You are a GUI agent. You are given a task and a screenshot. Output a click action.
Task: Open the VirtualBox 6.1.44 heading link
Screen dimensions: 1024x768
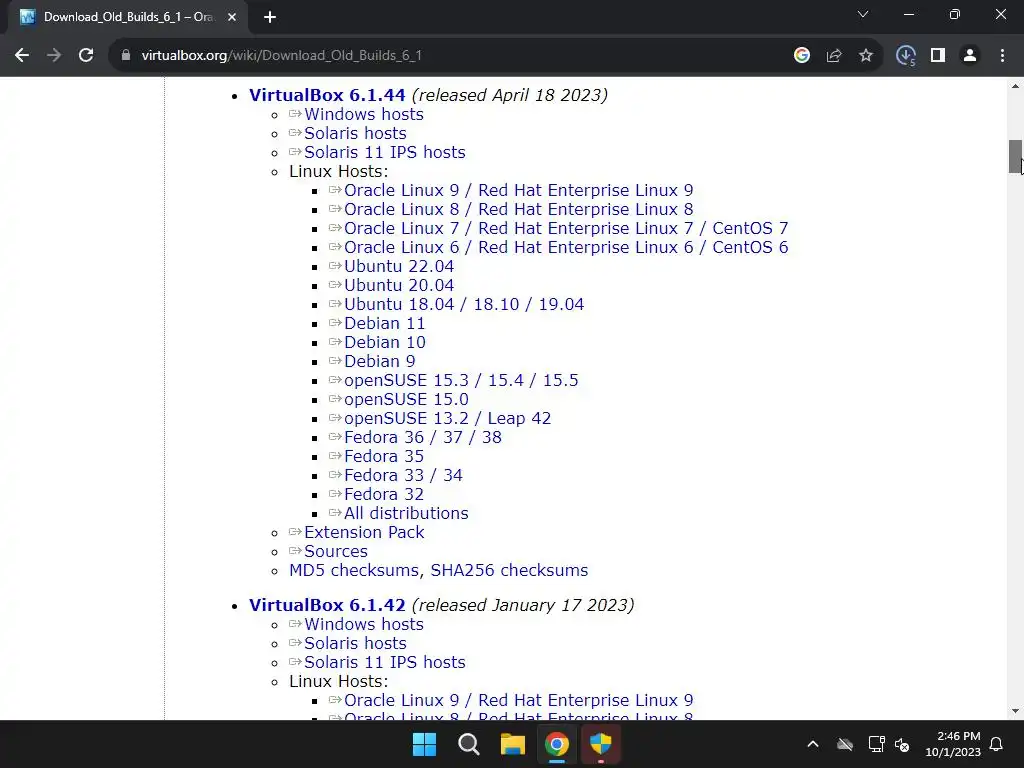tap(327, 95)
